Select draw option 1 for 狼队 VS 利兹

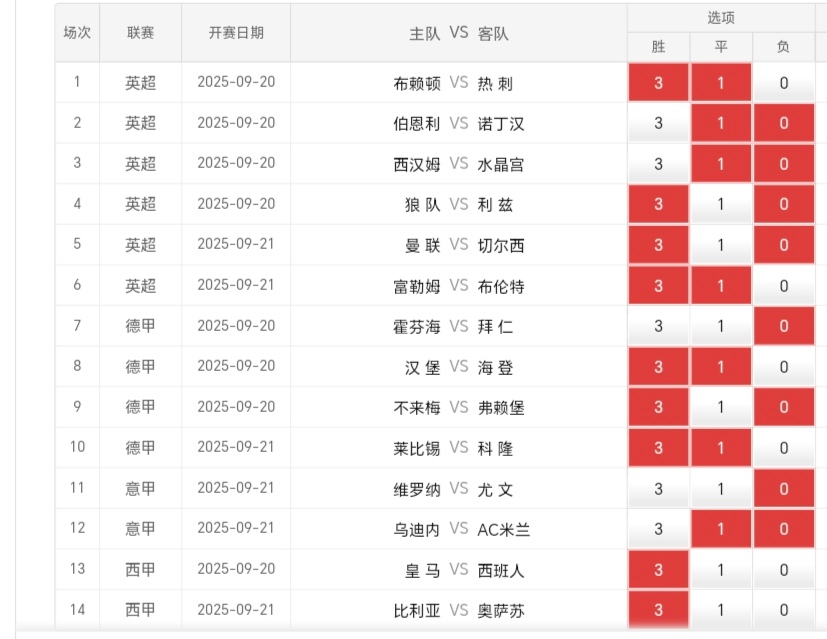721,204
